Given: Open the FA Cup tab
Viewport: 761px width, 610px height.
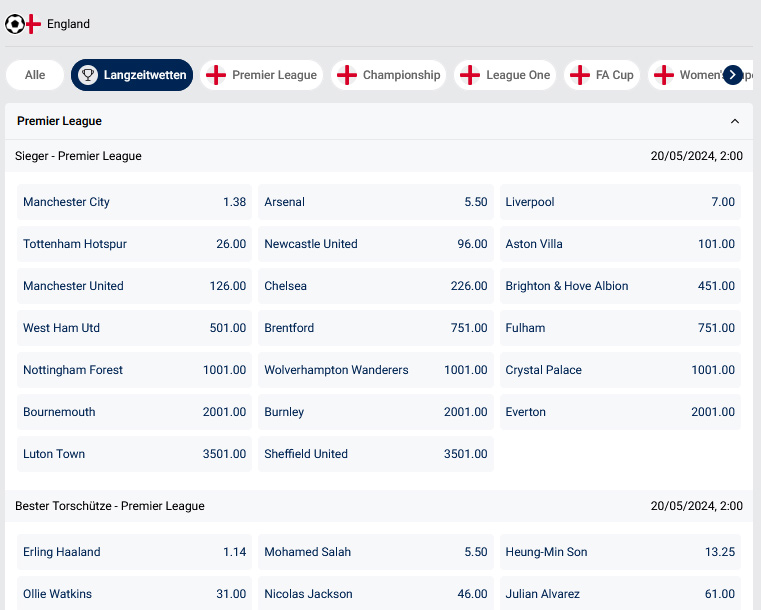Looking at the screenshot, I should pos(602,75).
